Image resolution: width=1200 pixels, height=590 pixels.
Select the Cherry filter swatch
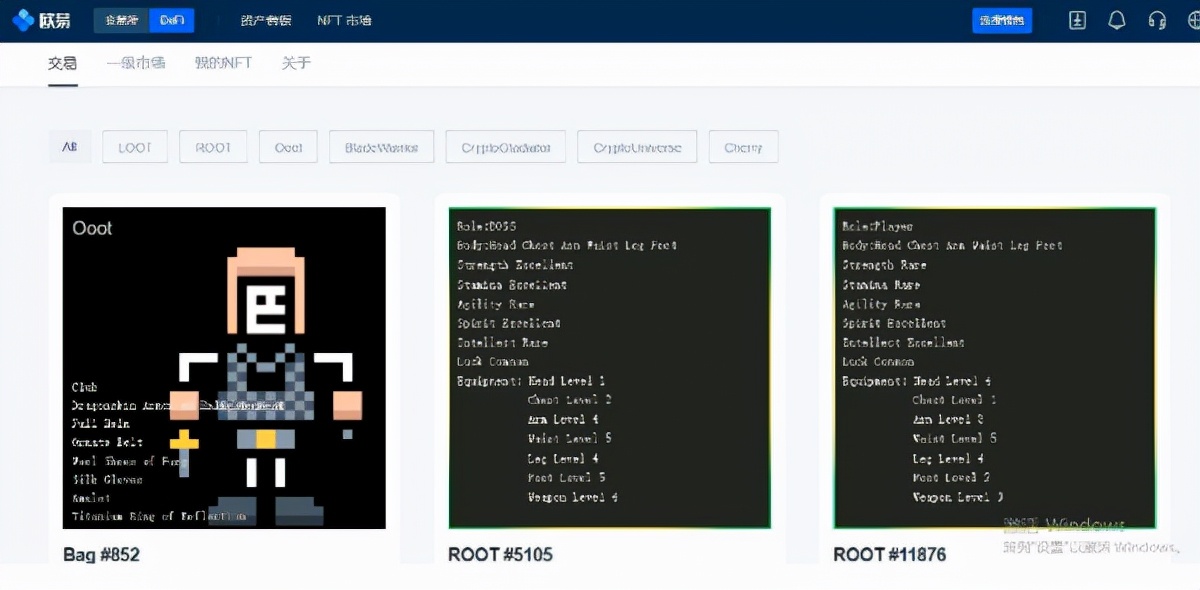coord(743,146)
